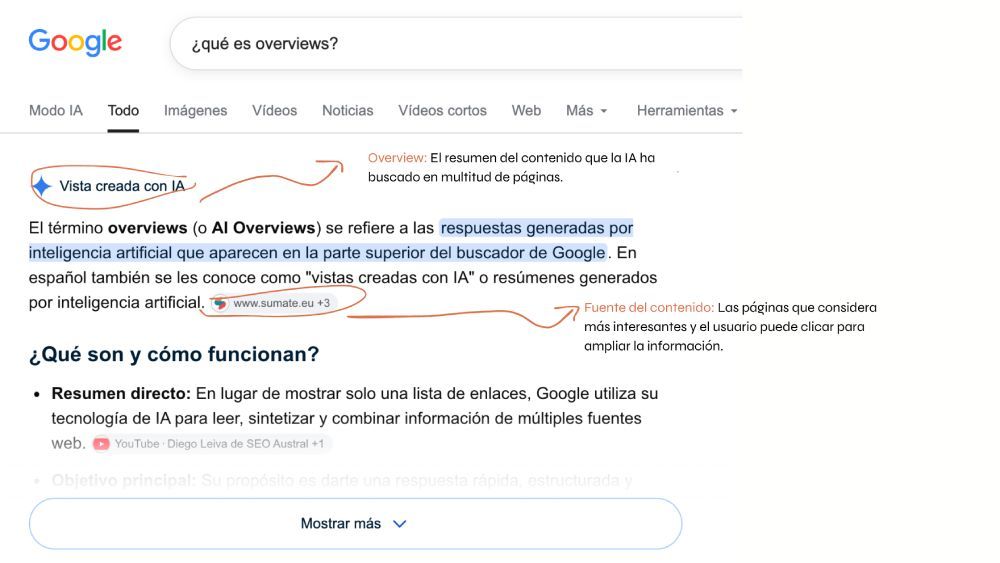Click the bold AI Overviews term
The width and height of the screenshot is (1000, 563).
click(263, 228)
